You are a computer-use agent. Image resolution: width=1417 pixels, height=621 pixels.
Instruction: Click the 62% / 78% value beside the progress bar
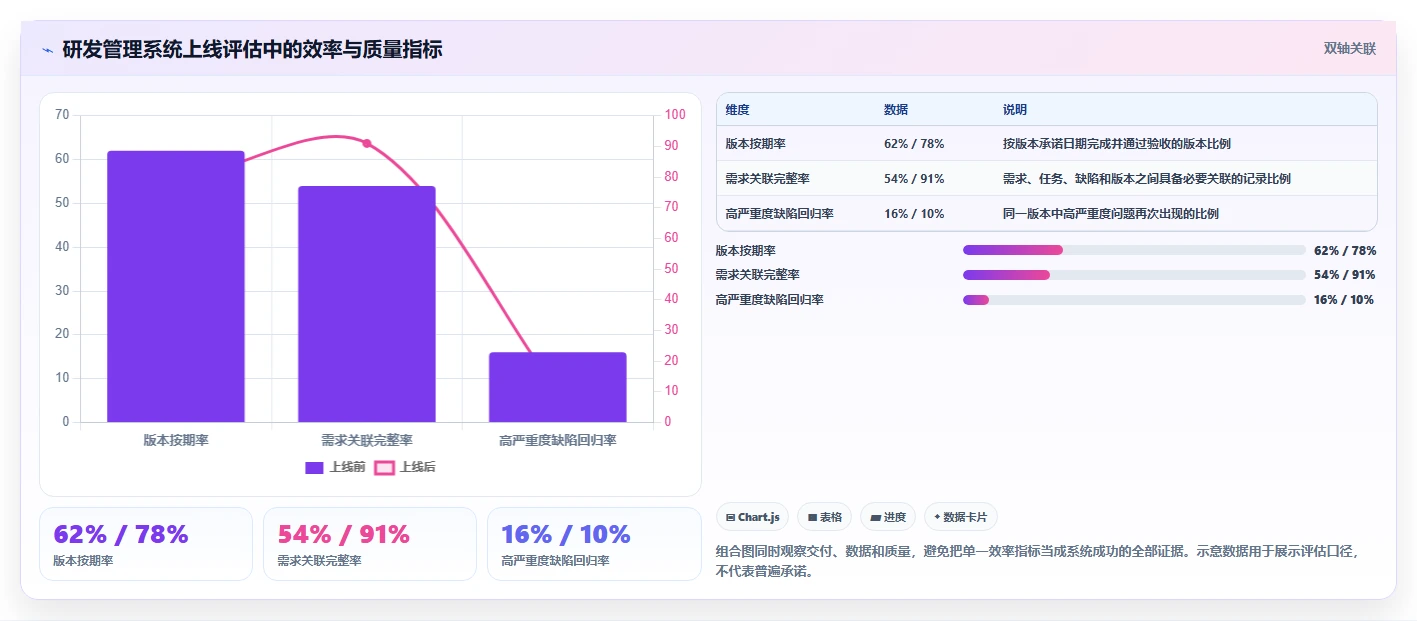[x=1345, y=250]
